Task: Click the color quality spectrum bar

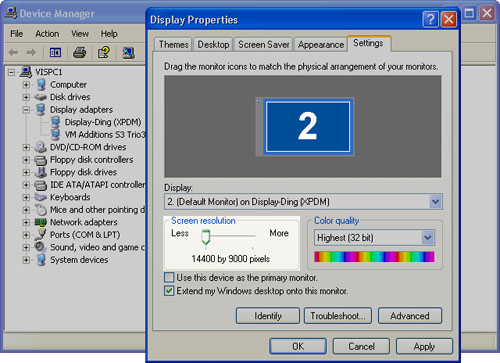Action: 374,257
